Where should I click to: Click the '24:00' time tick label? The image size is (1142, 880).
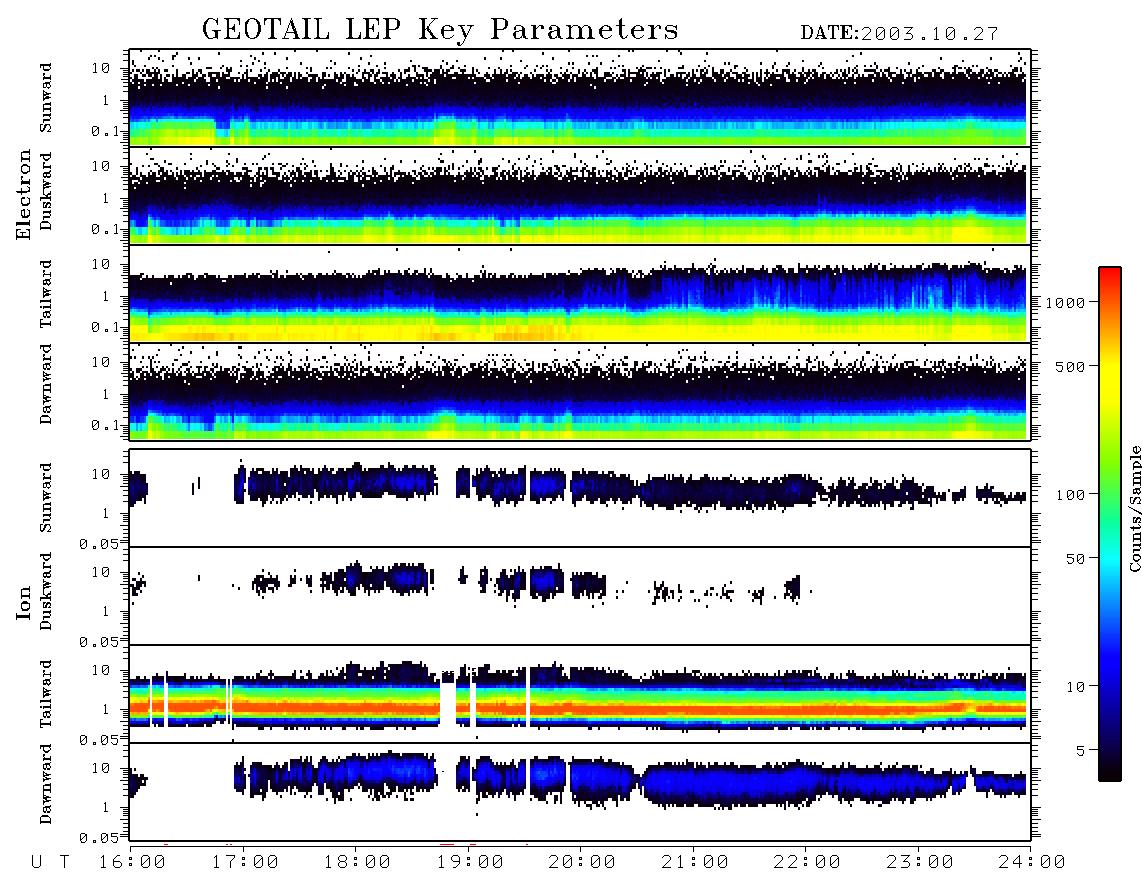click(x=1032, y=862)
